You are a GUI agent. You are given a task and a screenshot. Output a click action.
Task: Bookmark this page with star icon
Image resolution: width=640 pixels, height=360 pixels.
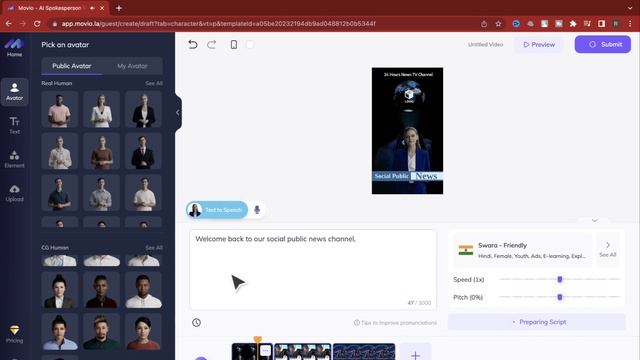pyautogui.click(x=498, y=24)
